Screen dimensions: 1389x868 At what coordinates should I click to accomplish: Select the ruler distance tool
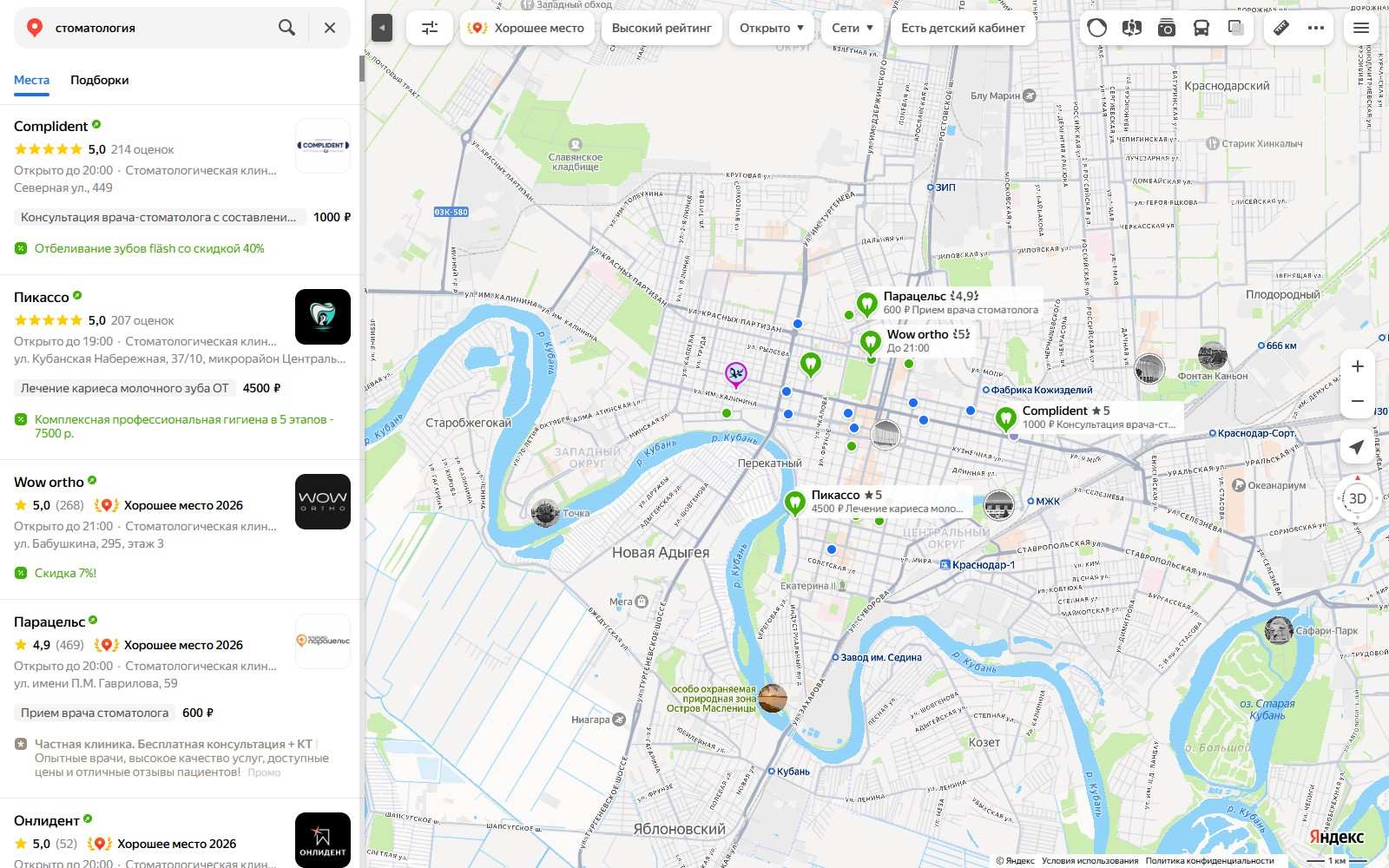1281,28
